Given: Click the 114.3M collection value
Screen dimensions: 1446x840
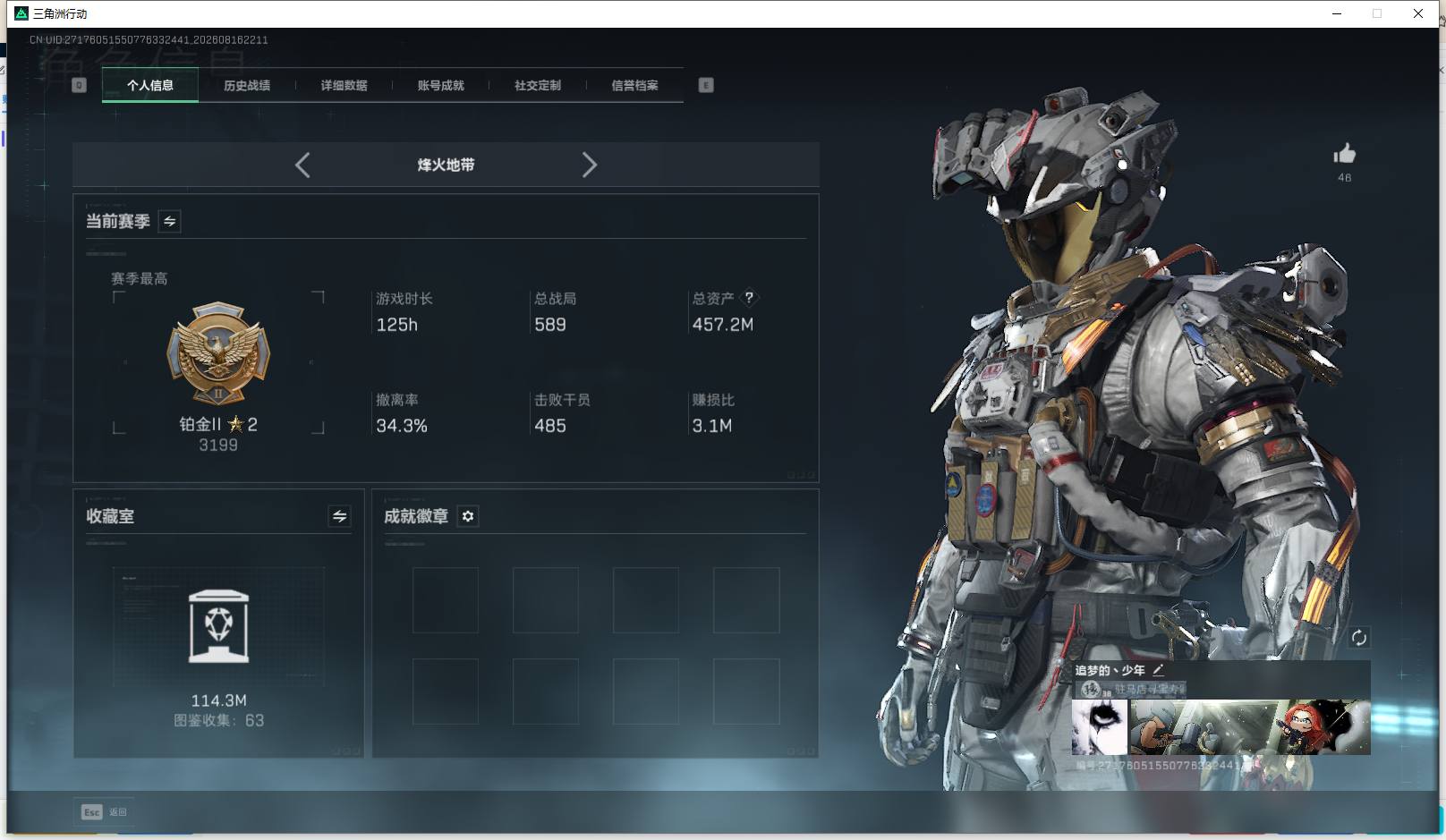Looking at the screenshot, I should (x=219, y=700).
